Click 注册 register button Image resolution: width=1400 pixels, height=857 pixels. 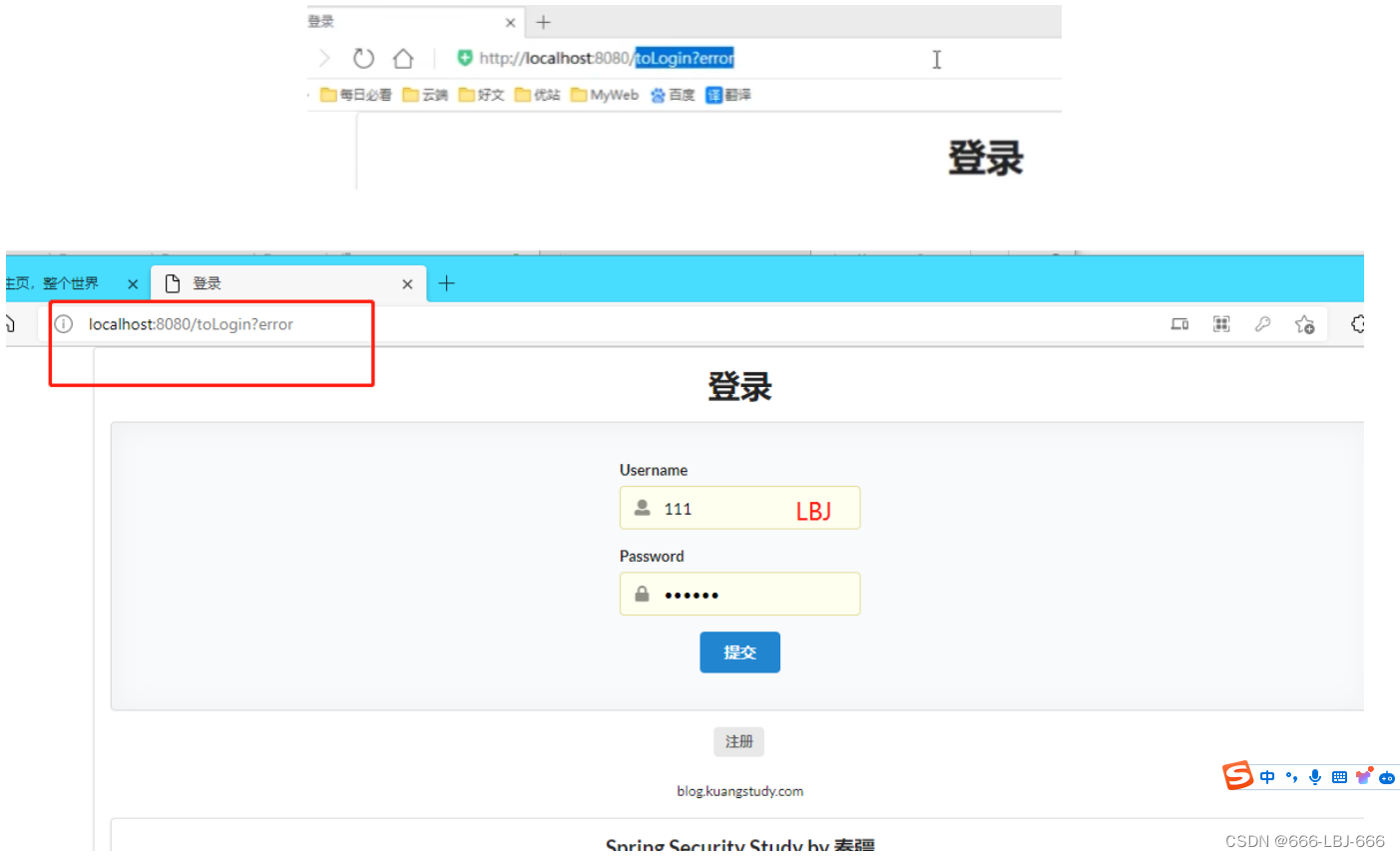tap(739, 741)
